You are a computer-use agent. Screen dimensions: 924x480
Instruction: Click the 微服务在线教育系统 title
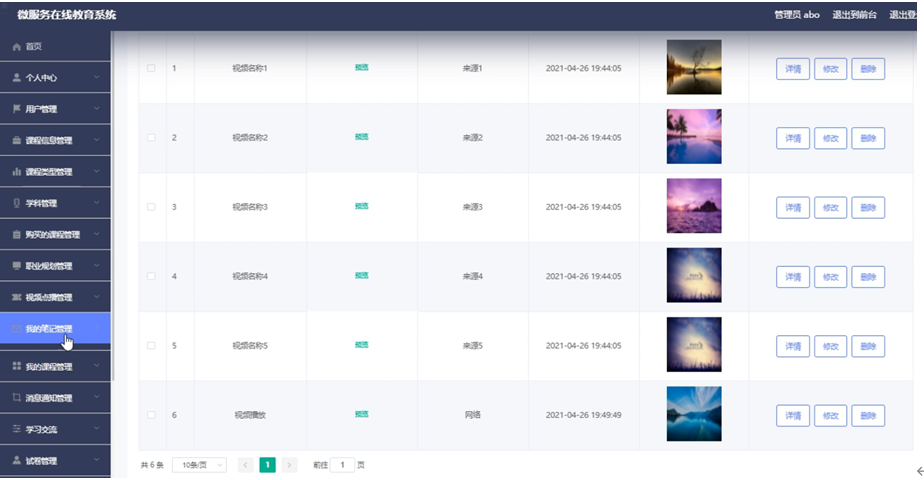(x=67, y=15)
